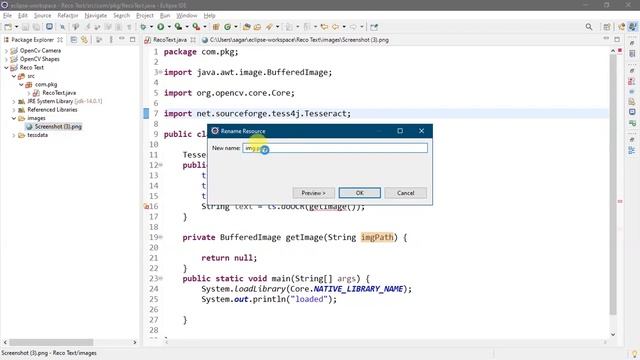Open the Window menu
Image resolution: width=640 pixels, height=360 pixels.
(x=187, y=16)
